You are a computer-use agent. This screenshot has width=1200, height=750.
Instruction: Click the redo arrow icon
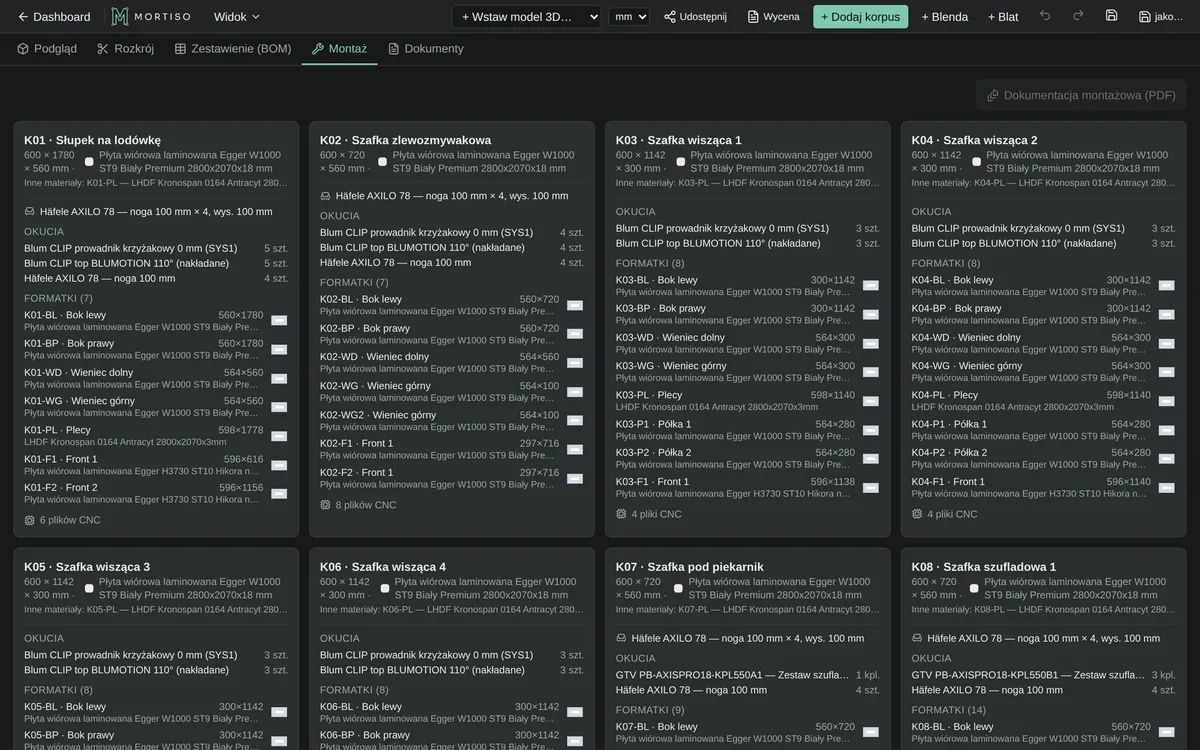coord(1078,16)
